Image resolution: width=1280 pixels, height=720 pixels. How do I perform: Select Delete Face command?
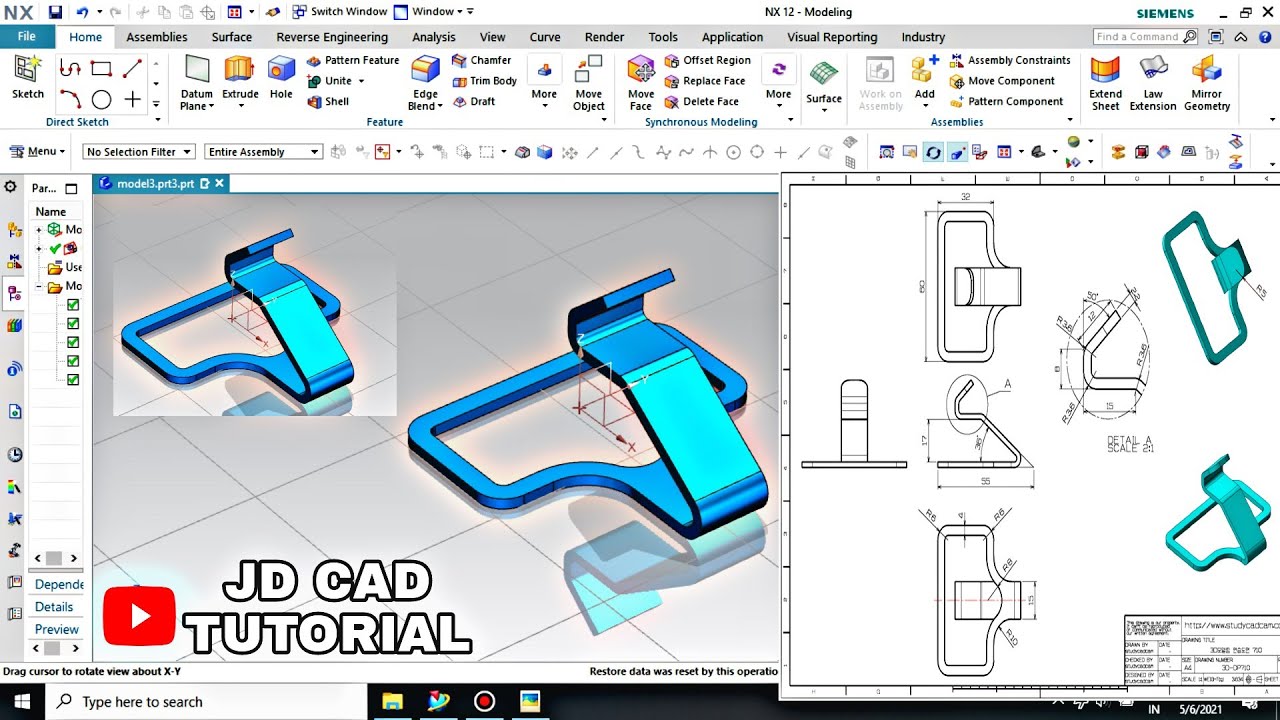[x=701, y=101]
